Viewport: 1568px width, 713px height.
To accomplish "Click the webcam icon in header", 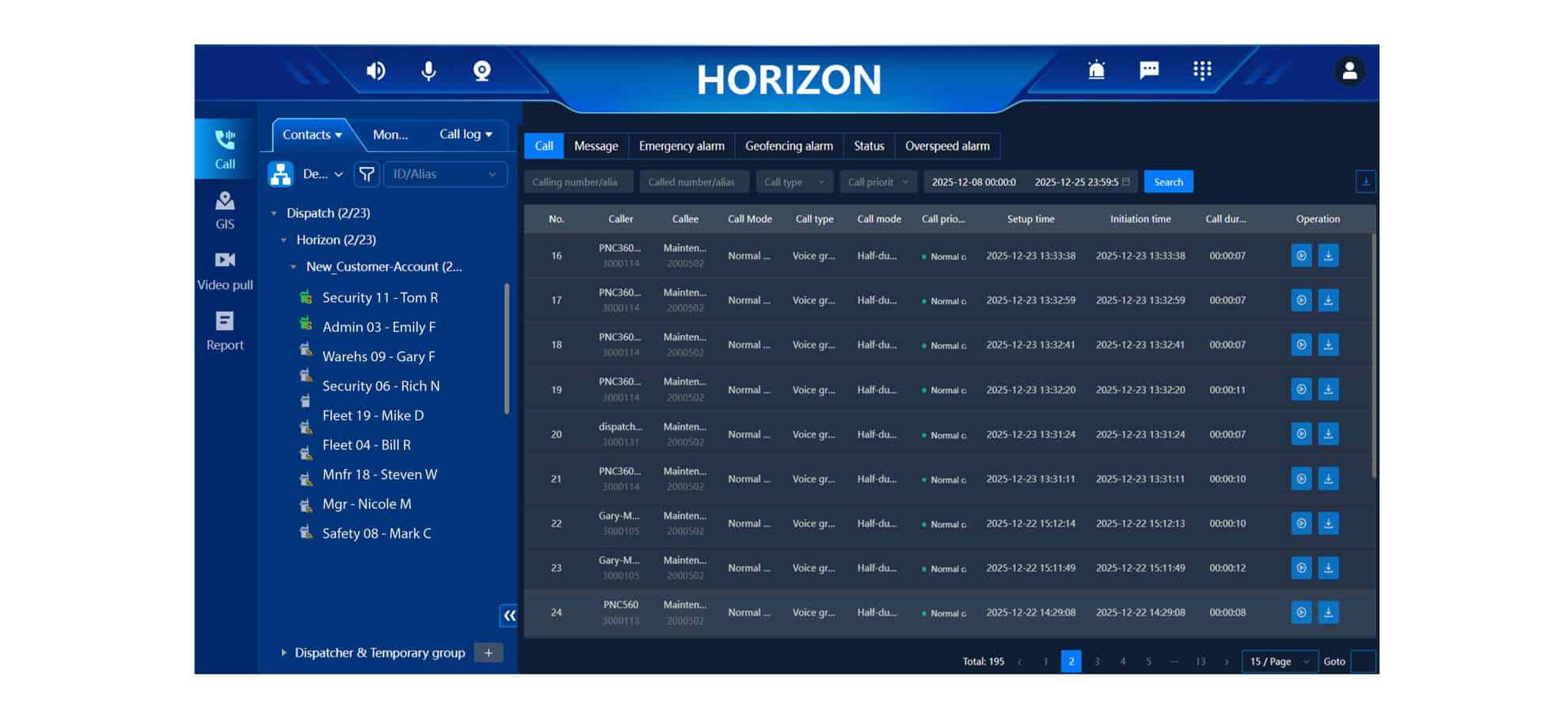I will click(481, 71).
